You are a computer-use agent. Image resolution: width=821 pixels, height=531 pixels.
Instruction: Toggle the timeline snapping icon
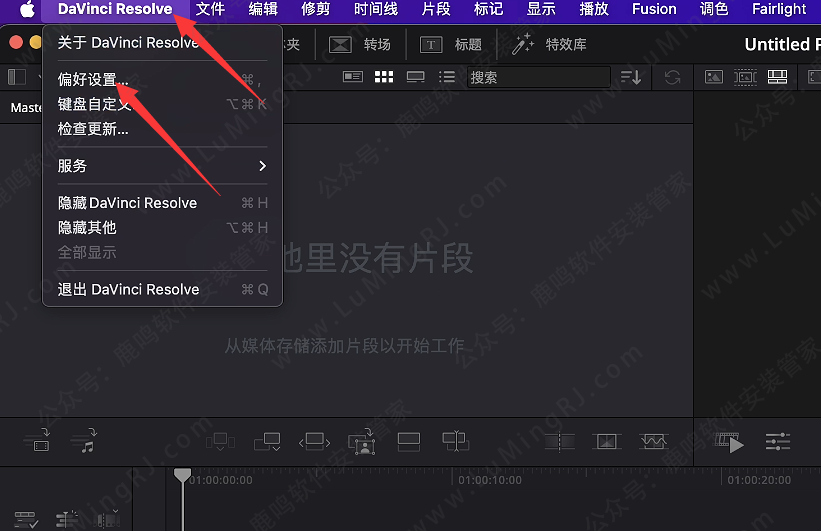(x=66, y=519)
